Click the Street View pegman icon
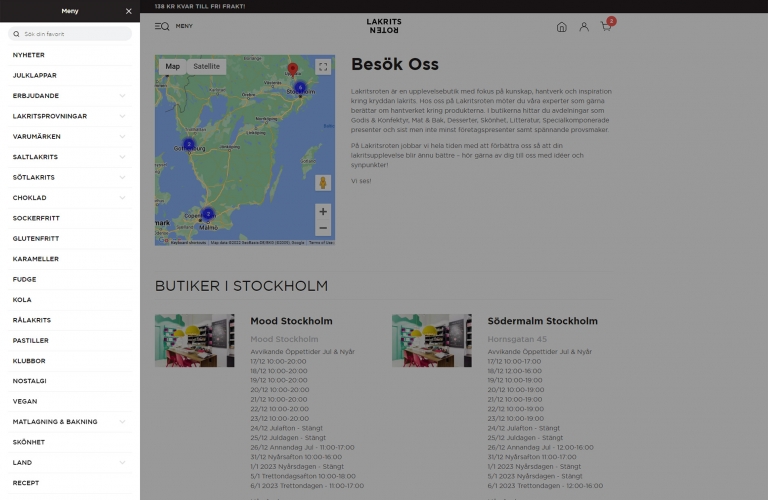Screen dimensions: 768x500 pyautogui.click(x=323, y=183)
